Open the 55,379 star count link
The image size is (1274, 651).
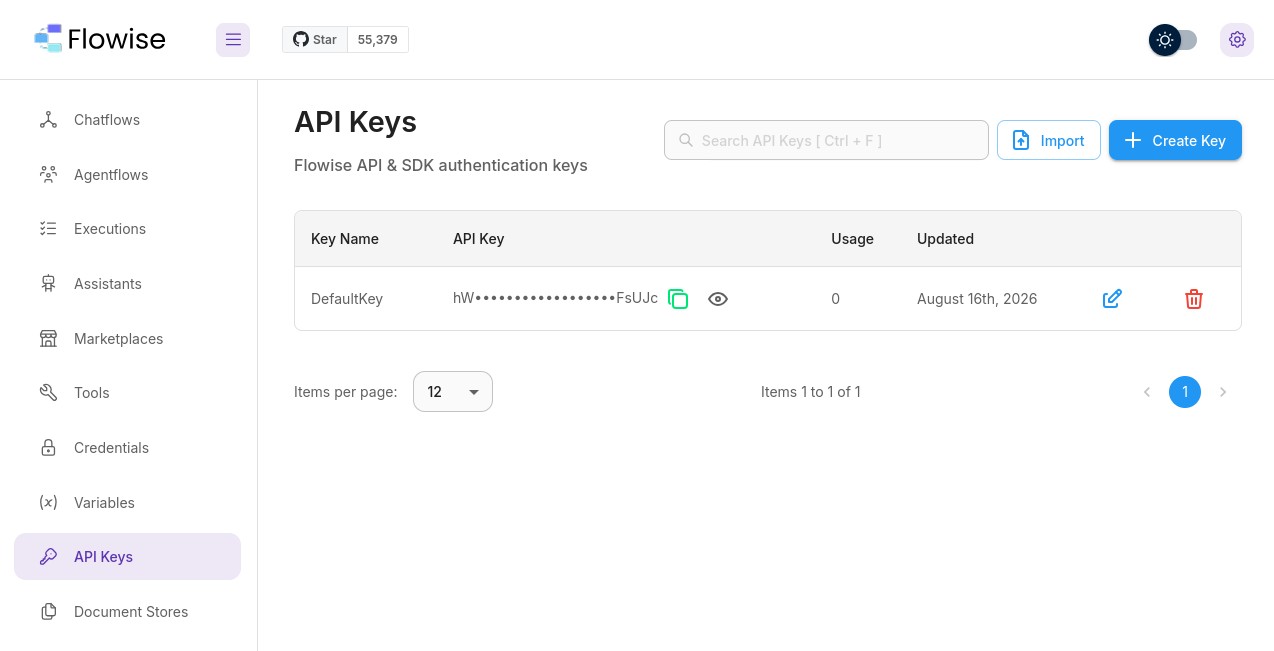point(378,40)
